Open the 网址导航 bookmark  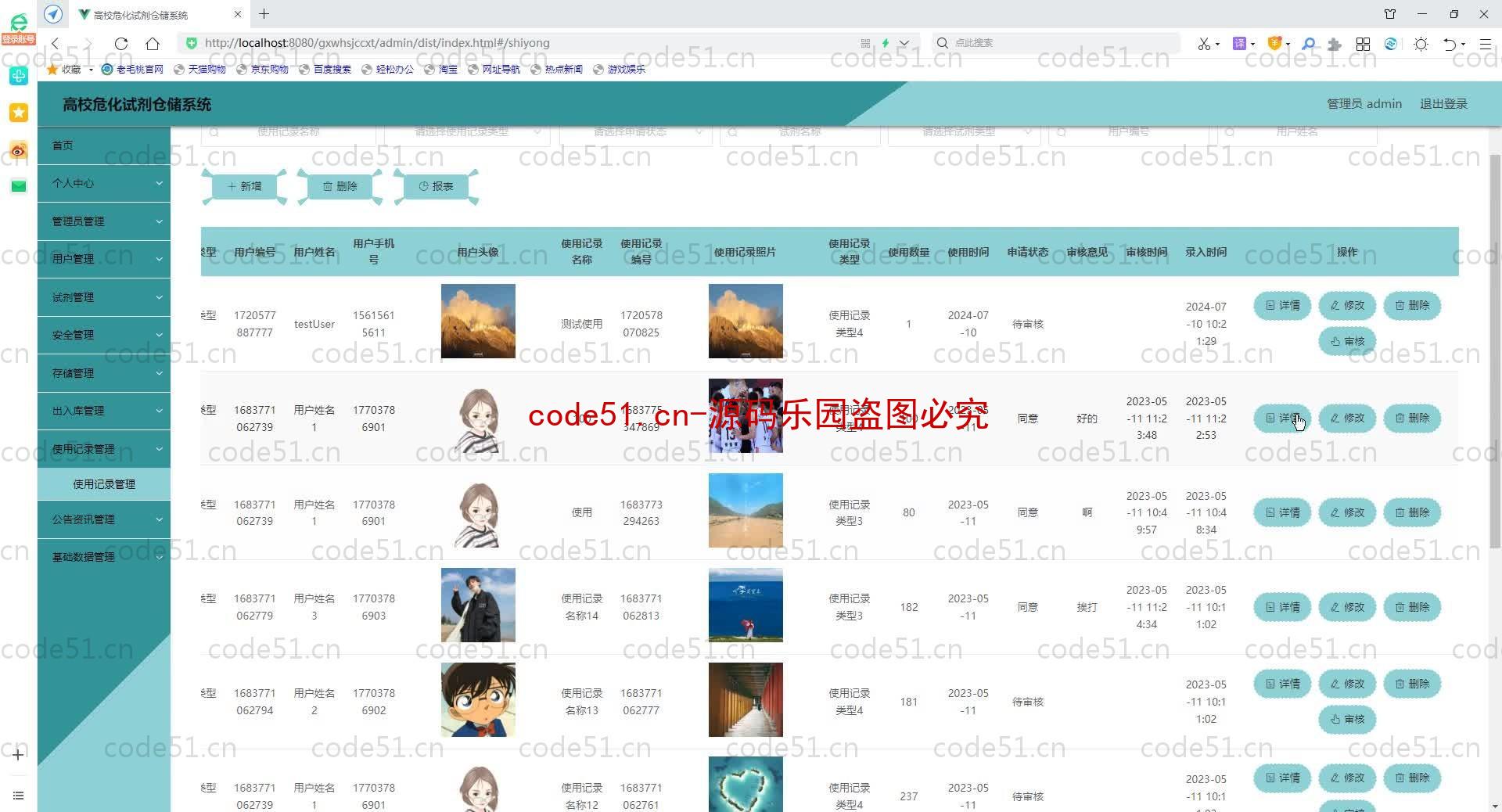(494, 70)
